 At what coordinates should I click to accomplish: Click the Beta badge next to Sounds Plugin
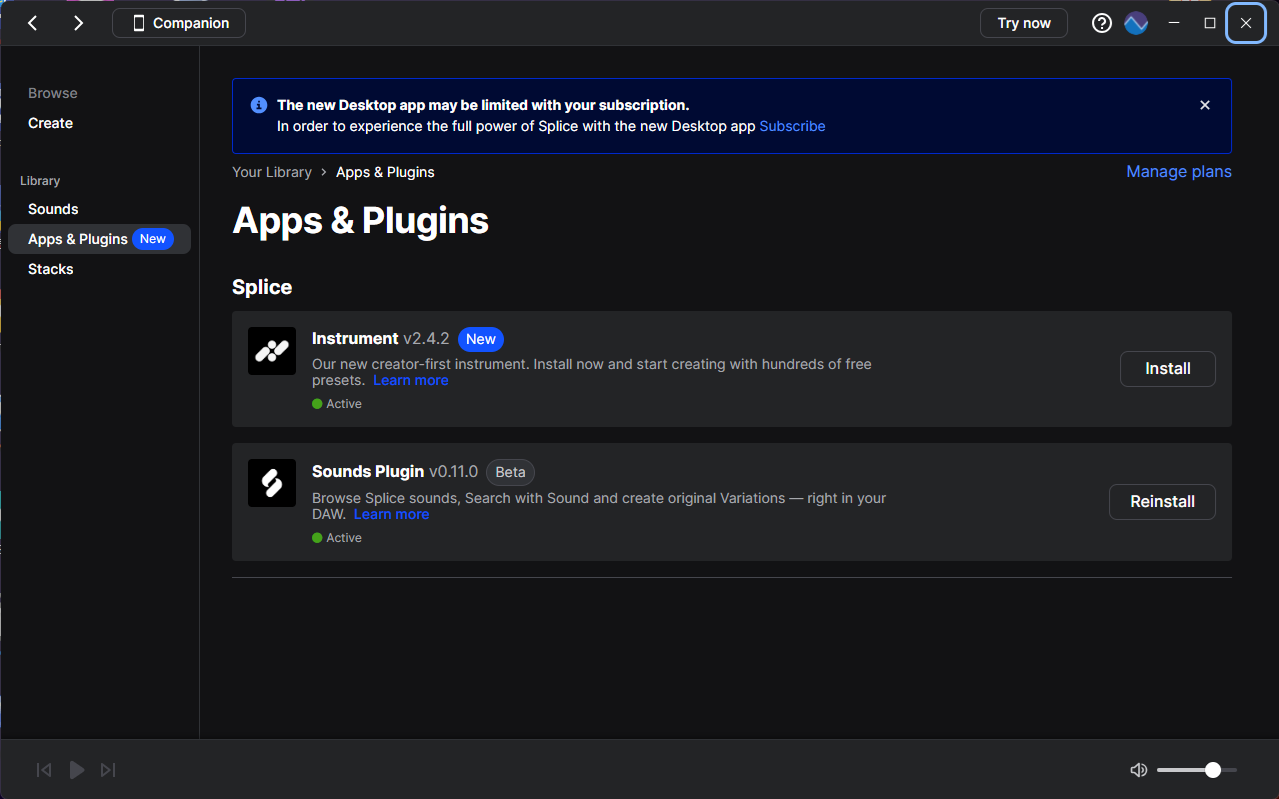510,472
